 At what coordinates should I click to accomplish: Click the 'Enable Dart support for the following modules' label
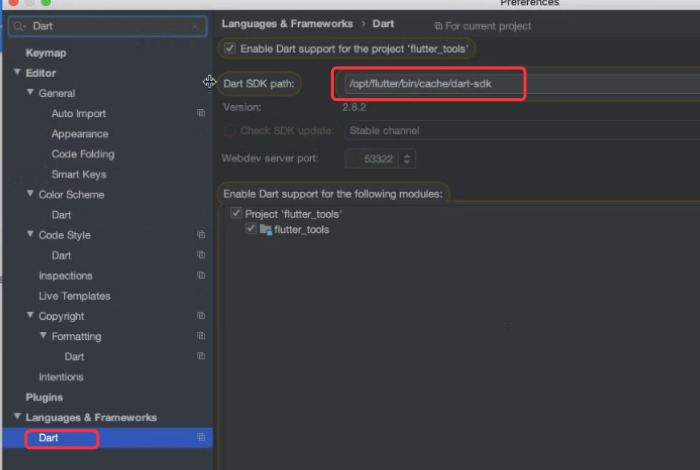coord(333,194)
